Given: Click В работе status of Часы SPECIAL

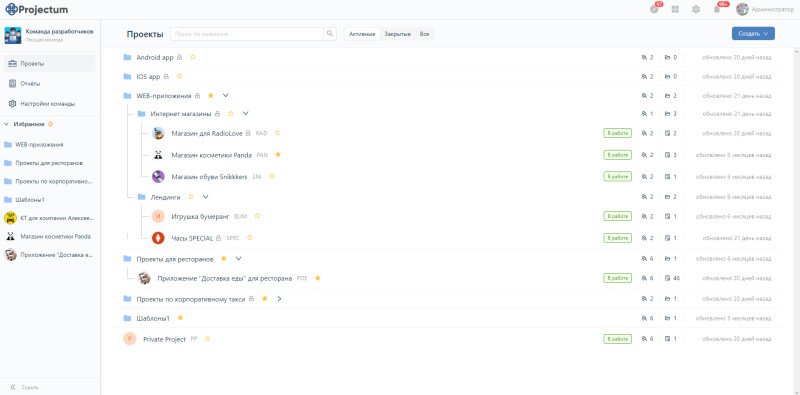Looking at the screenshot, I should 617,238.
